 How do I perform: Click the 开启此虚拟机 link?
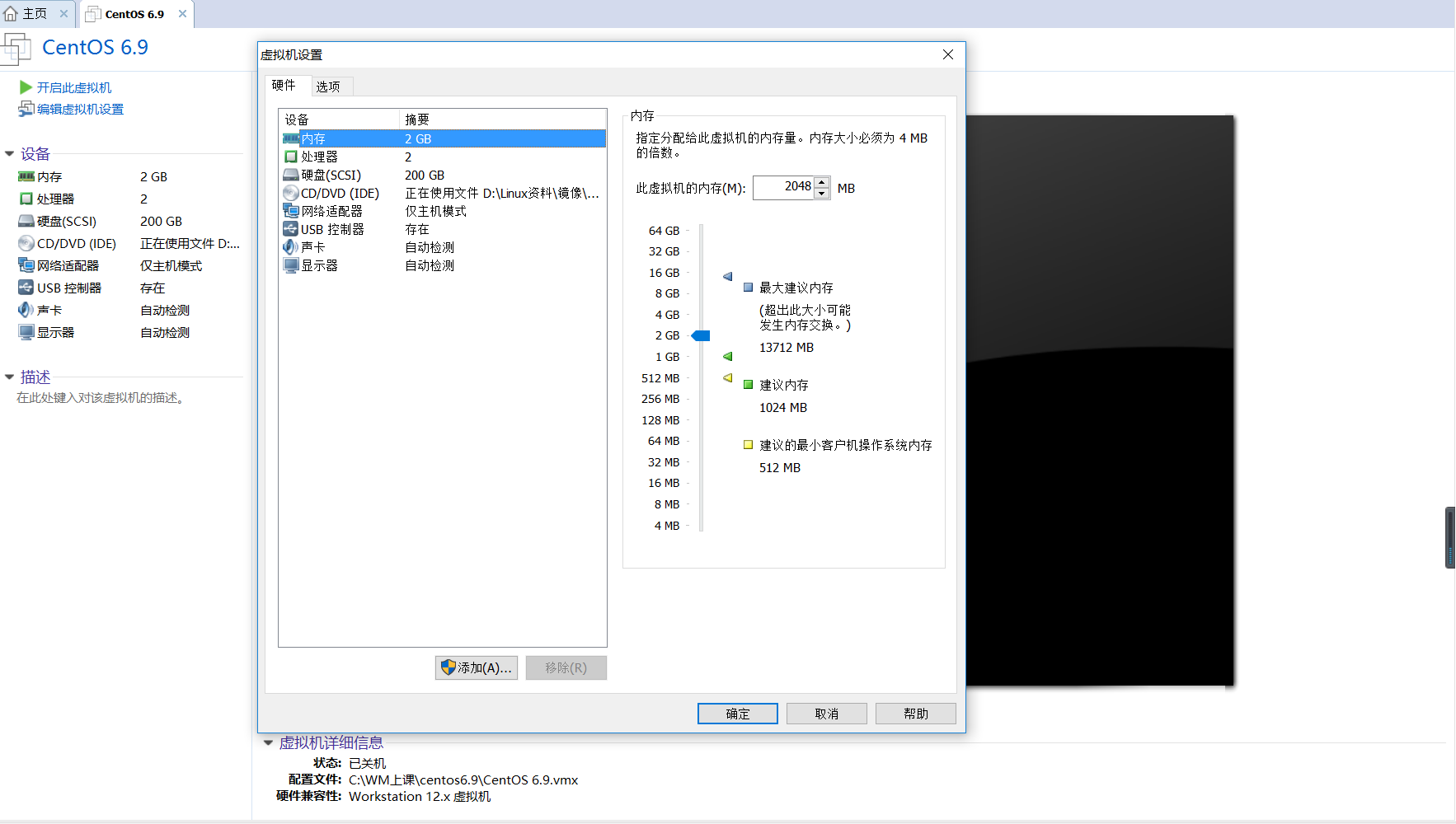tap(74, 87)
